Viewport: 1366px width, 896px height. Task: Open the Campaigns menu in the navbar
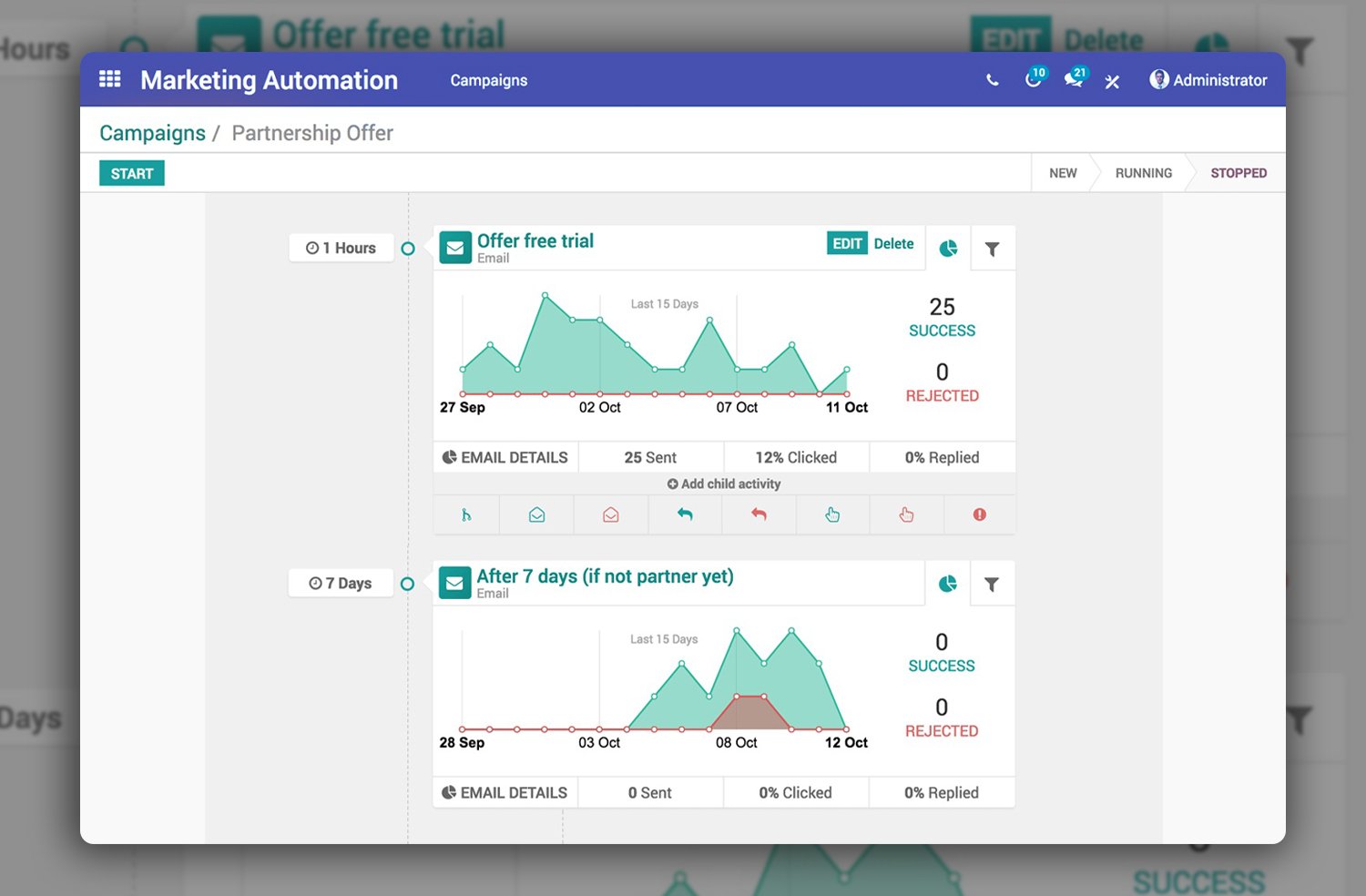pyautogui.click(x=489, y=80)
